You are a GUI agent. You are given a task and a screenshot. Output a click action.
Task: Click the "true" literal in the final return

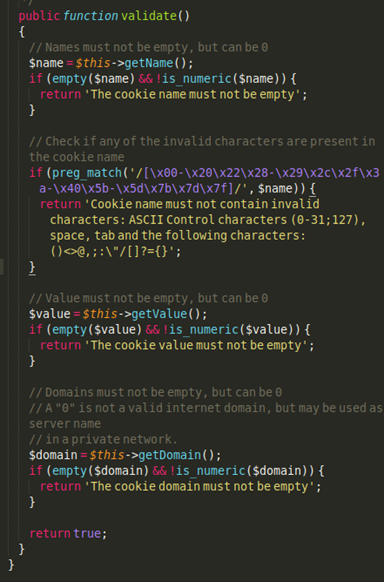click(87, 533)
